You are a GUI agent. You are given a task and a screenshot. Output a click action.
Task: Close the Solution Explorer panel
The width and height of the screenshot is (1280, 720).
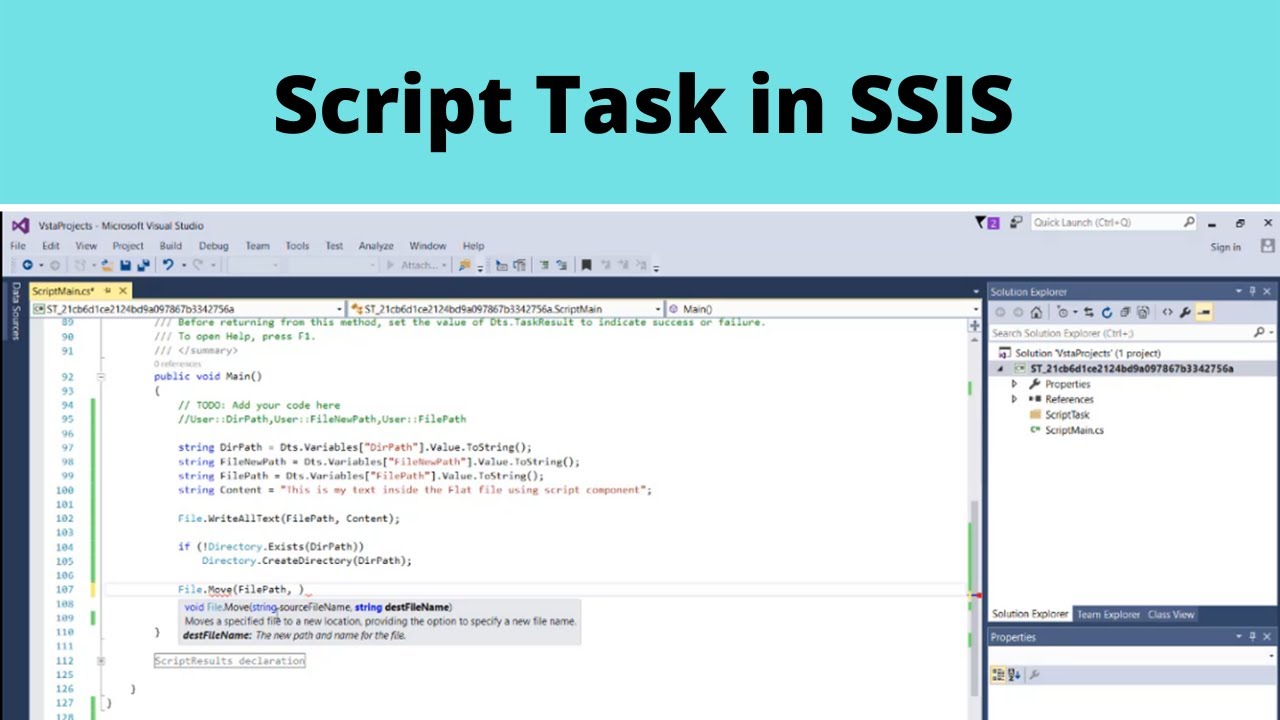point(1268,291)
